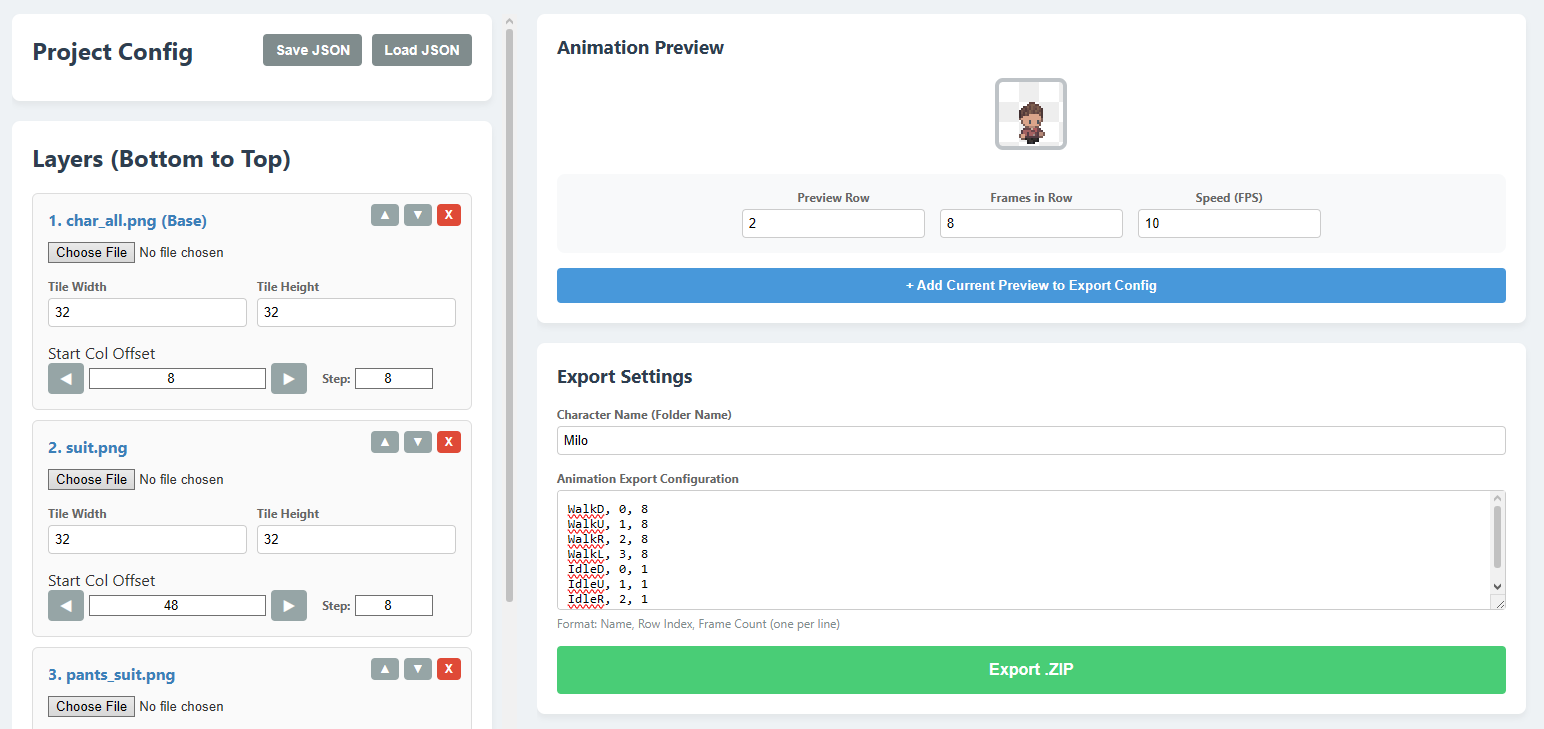Click char_all.png Step field

[394, 379]
